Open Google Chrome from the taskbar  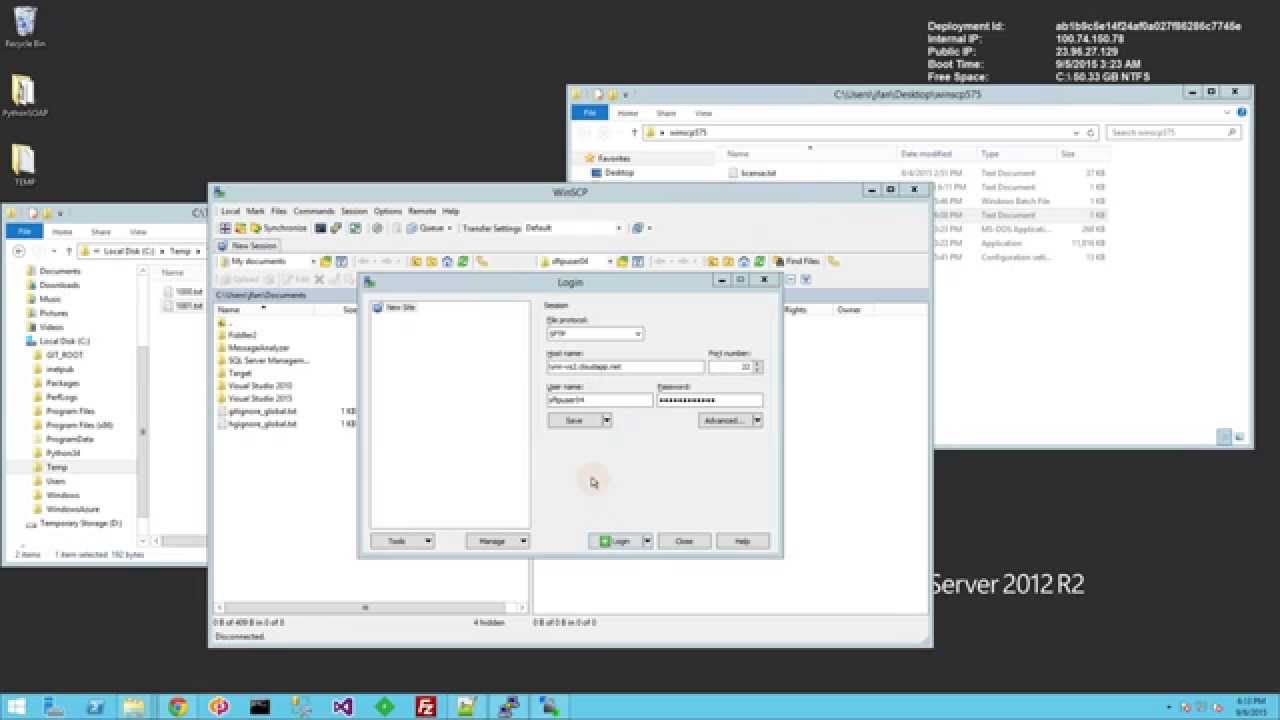(x=178, y=707)
